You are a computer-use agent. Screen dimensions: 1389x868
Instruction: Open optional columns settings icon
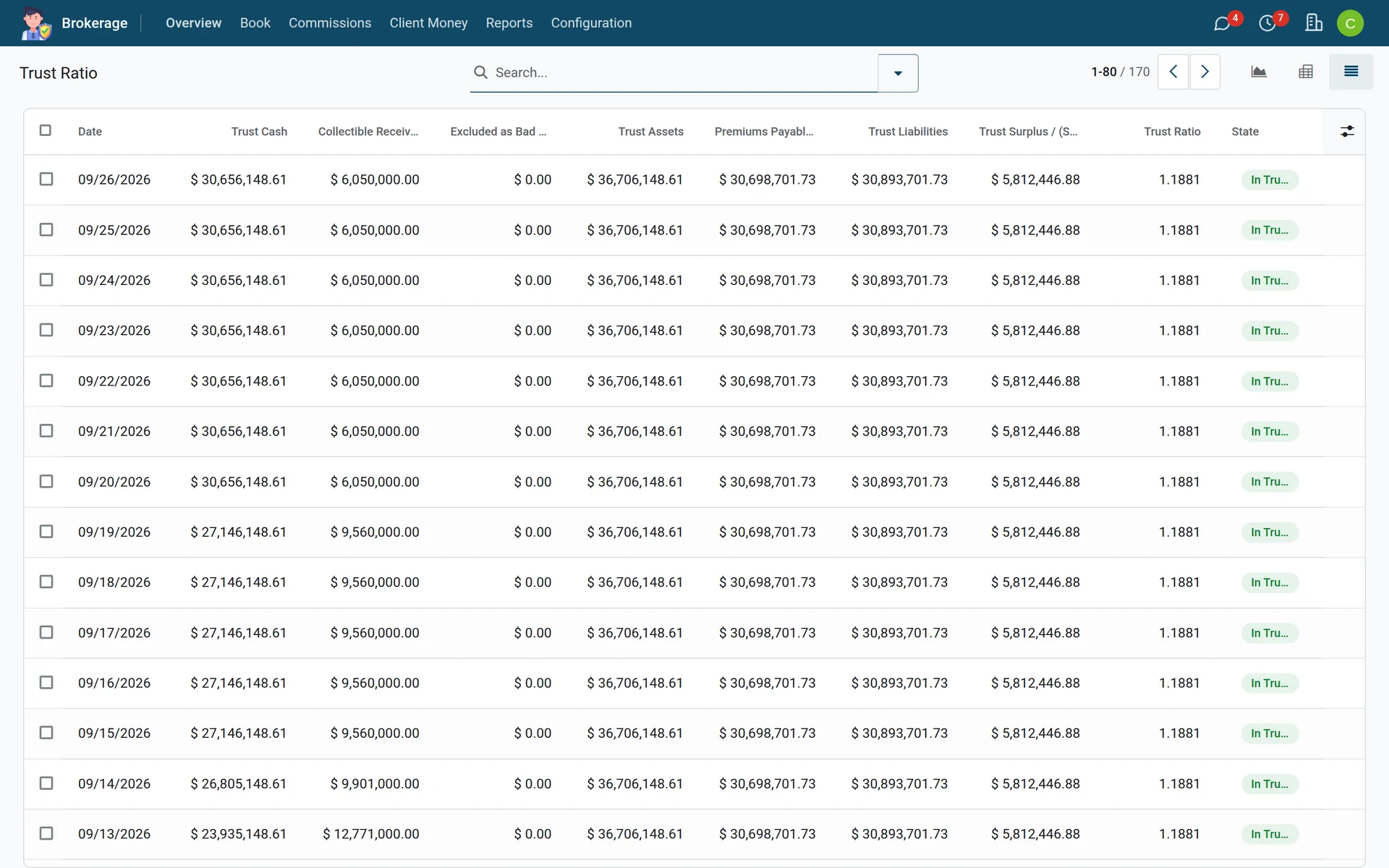point(1347,132)
